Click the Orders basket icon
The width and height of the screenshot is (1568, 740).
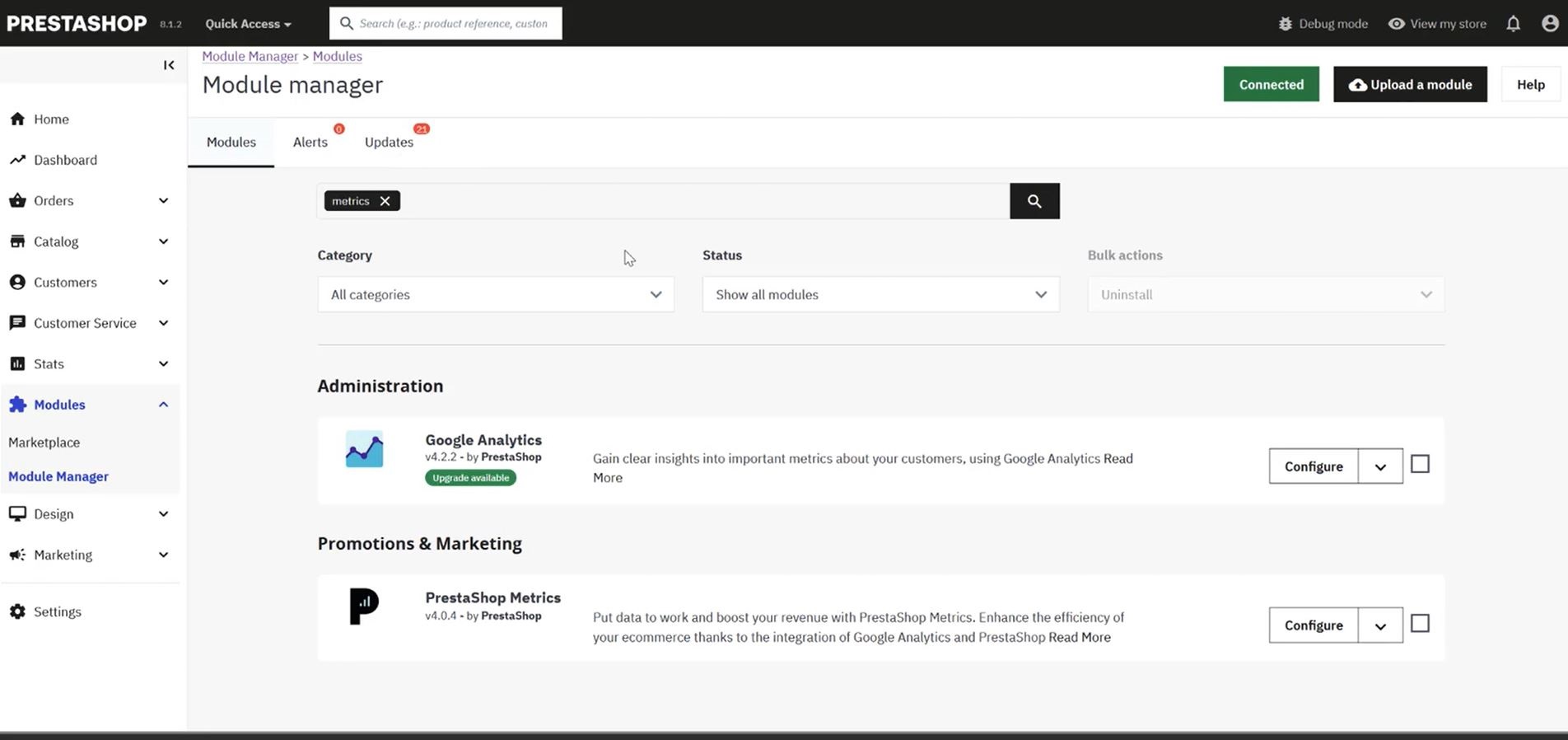click(17, 200)
